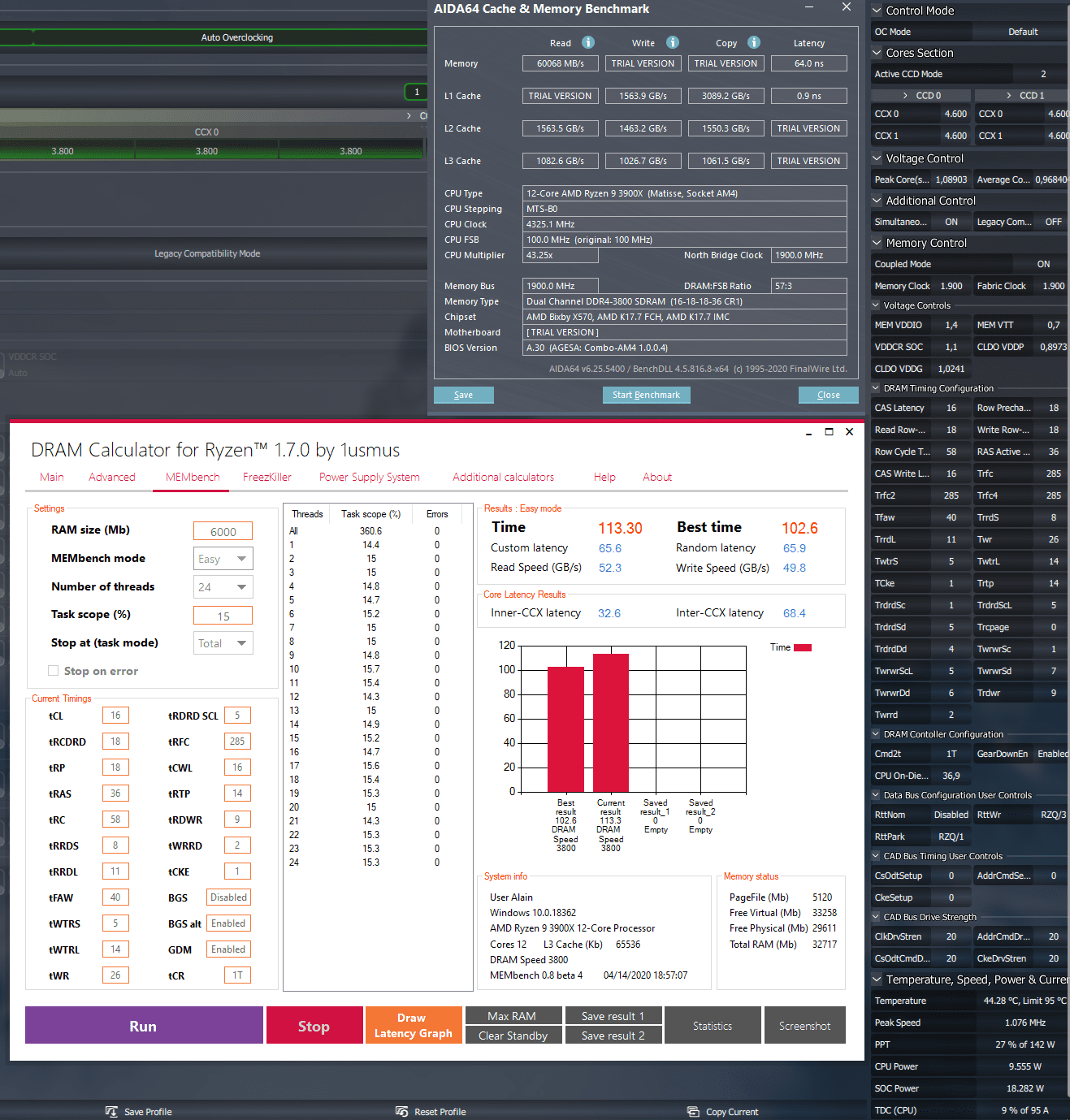Toggle GearDownEn Enabled setting
The width and height of the screenshot is (1070, 1120).
pyautogui.click(x=1053, y=754)
